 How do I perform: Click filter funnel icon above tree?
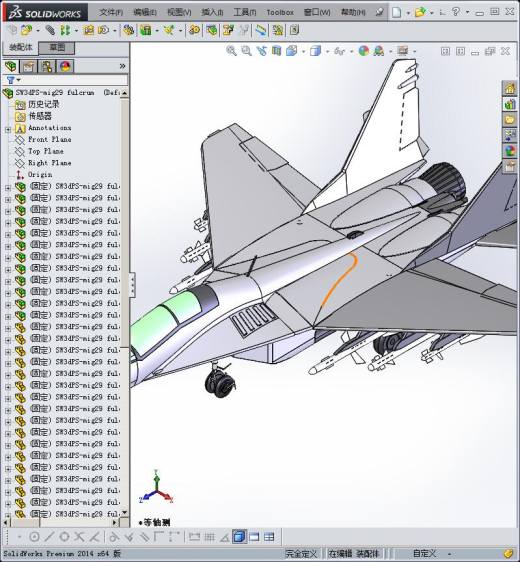pos(11,80)
